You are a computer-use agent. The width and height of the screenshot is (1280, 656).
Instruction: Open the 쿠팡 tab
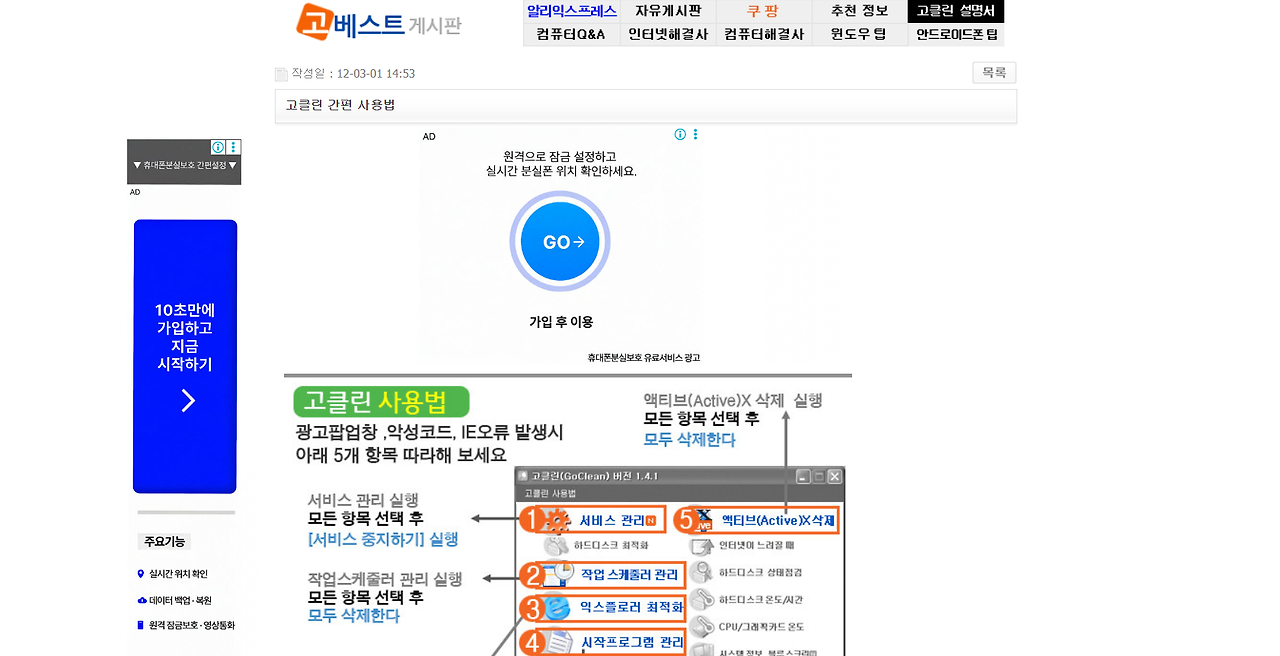tap(763, 11)
